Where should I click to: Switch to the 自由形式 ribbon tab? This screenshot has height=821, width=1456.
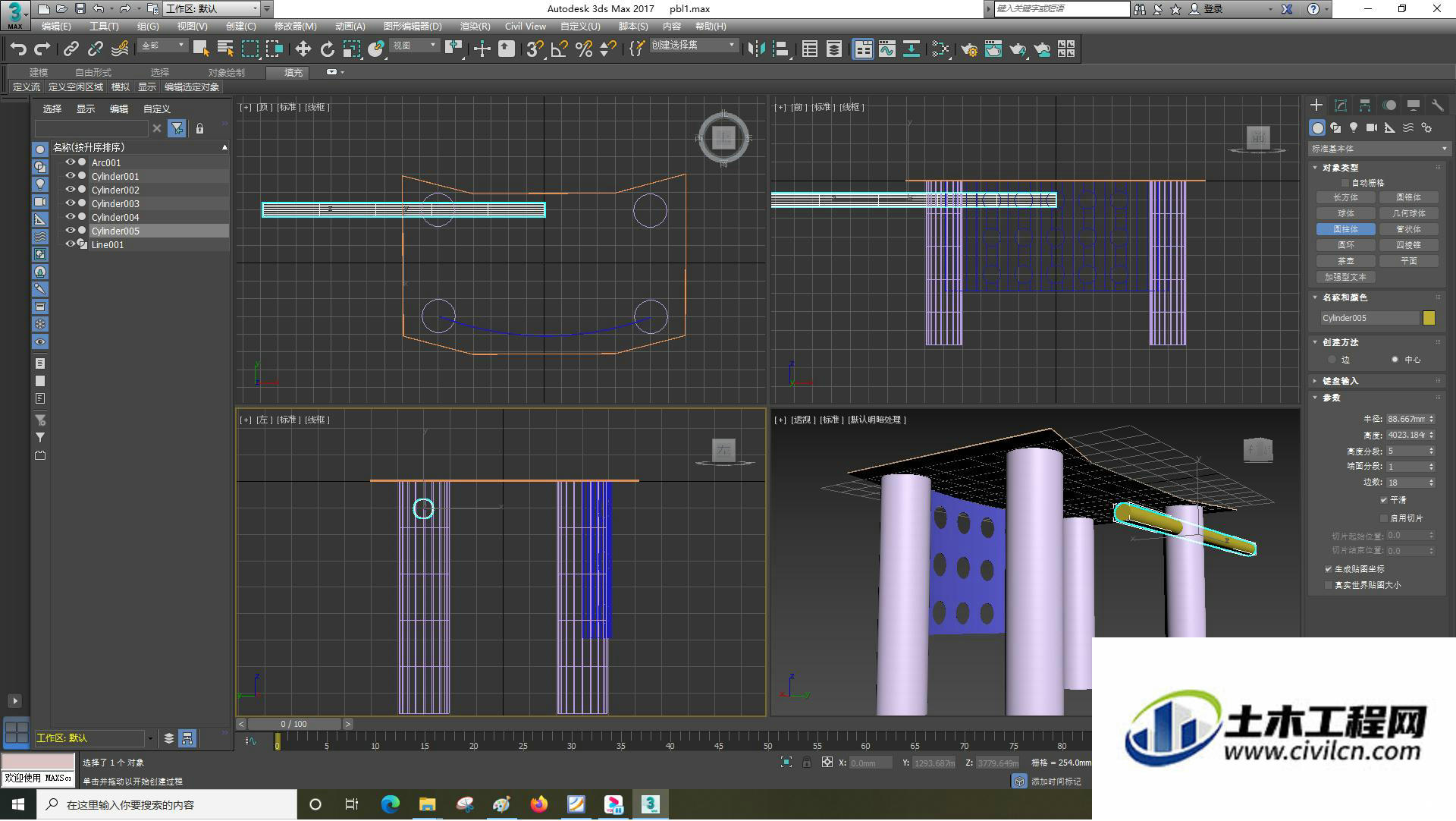(x=93, y=73)
